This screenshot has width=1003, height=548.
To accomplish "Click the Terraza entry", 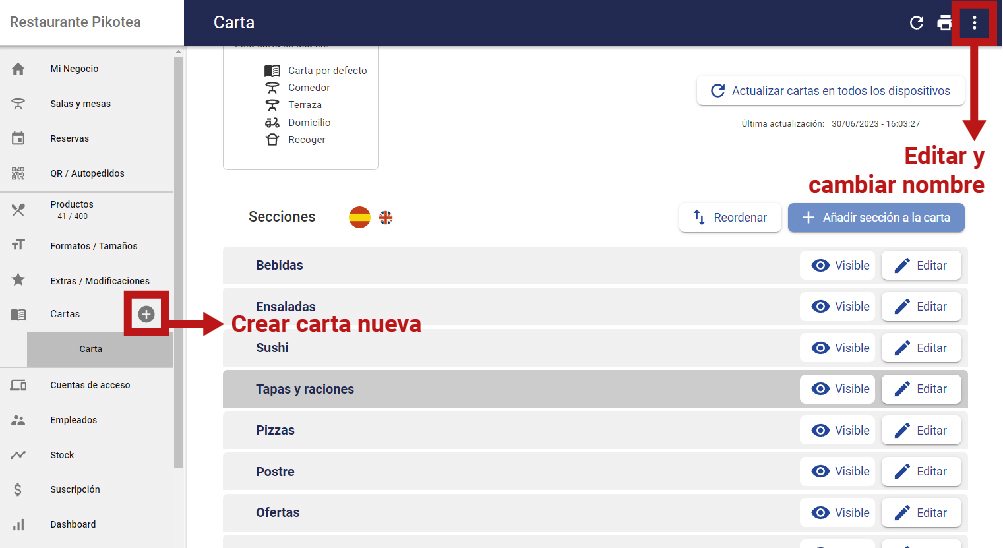I will pos(294,105).
